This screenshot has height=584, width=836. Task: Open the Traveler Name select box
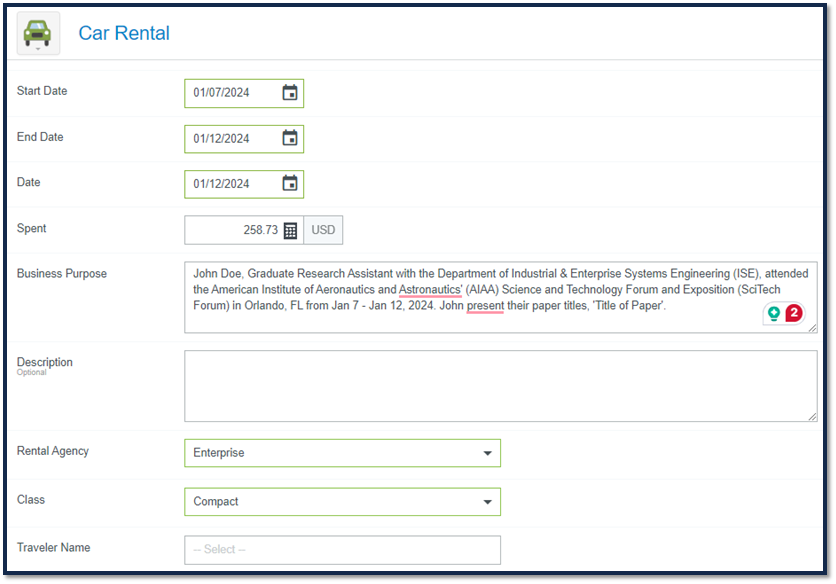coord(342,550)
